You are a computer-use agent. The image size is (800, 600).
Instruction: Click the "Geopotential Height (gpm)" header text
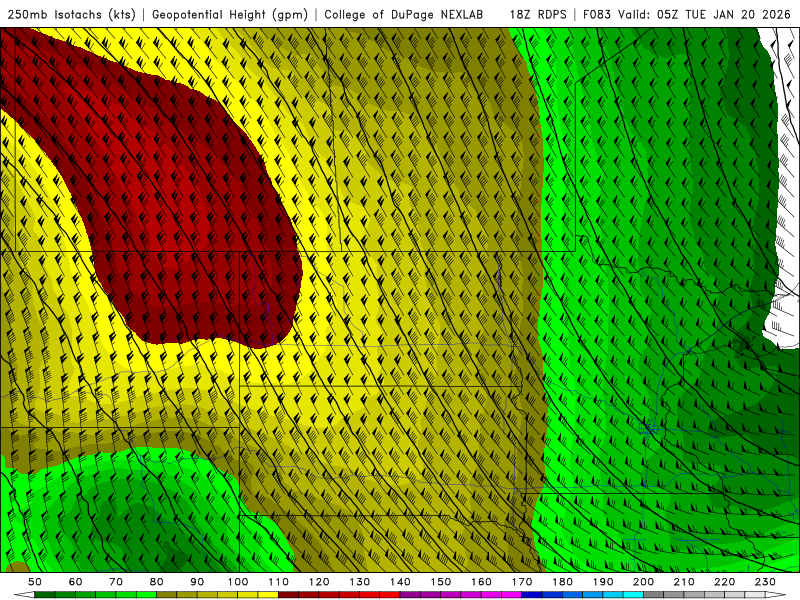(230, 14)
